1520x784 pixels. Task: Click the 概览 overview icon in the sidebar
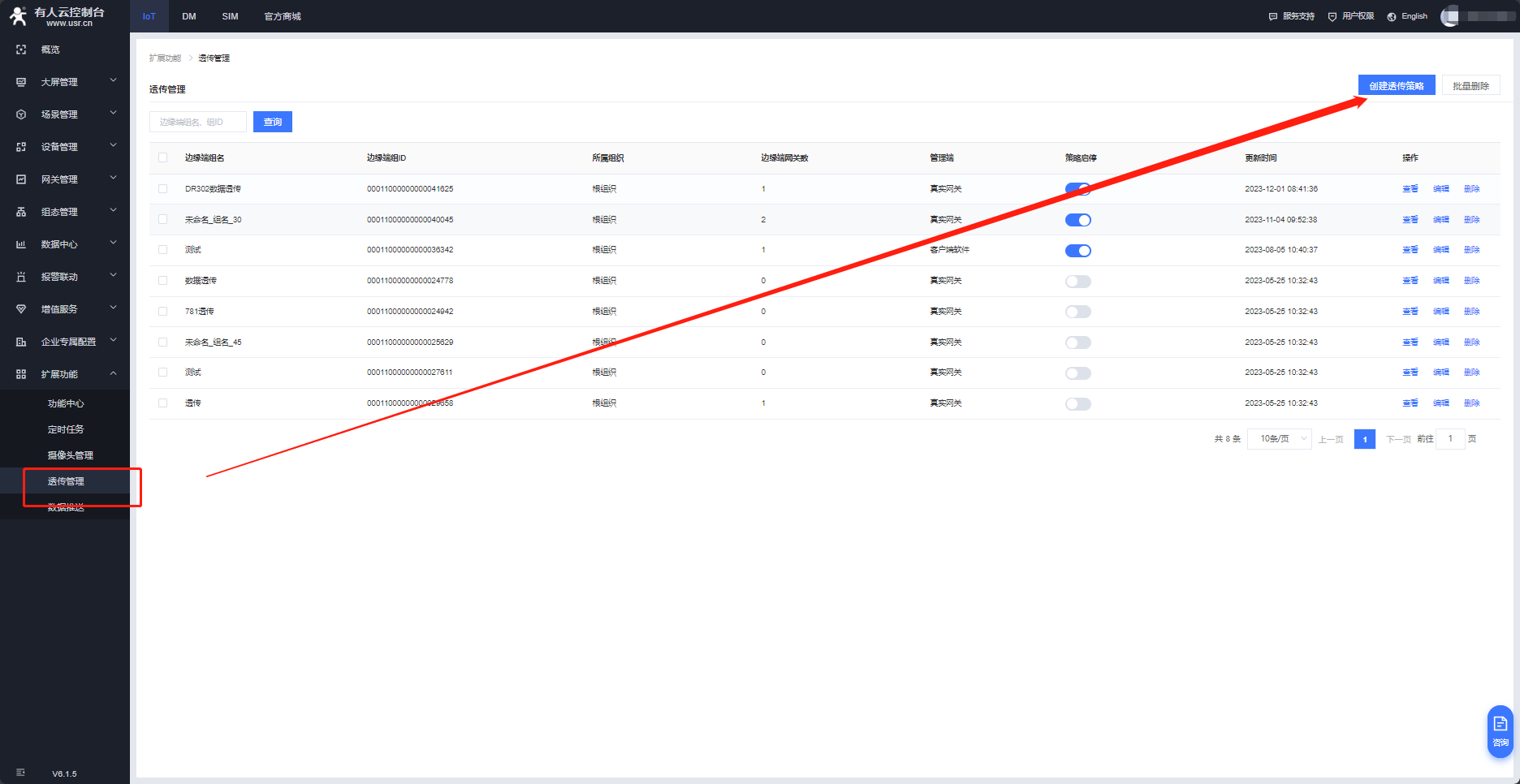(x=21, y=50)
